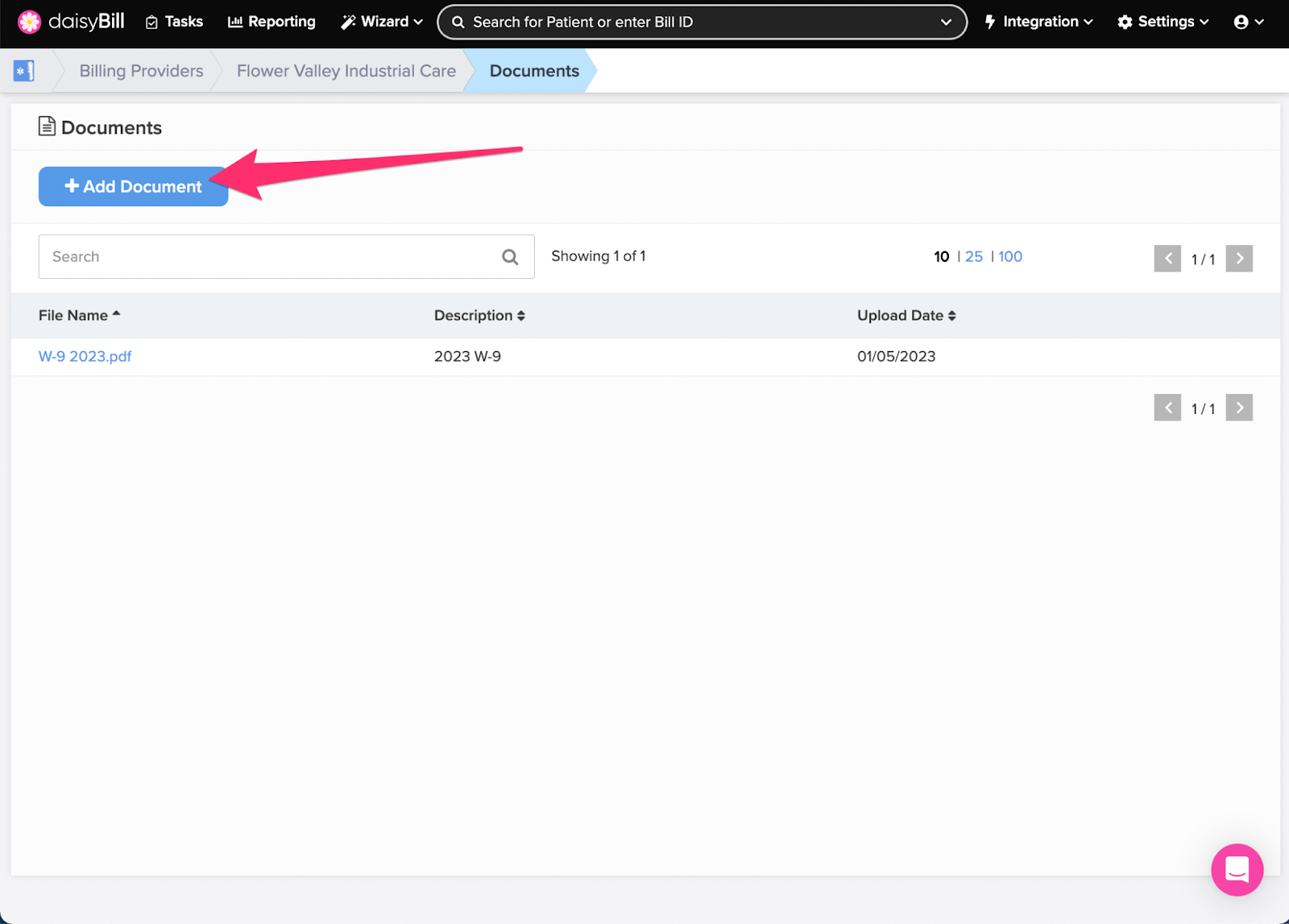Image resolution: width=1289 pixels, height=924 pixels.
Task: Sort by File Name column
Action: pos(79,316)
